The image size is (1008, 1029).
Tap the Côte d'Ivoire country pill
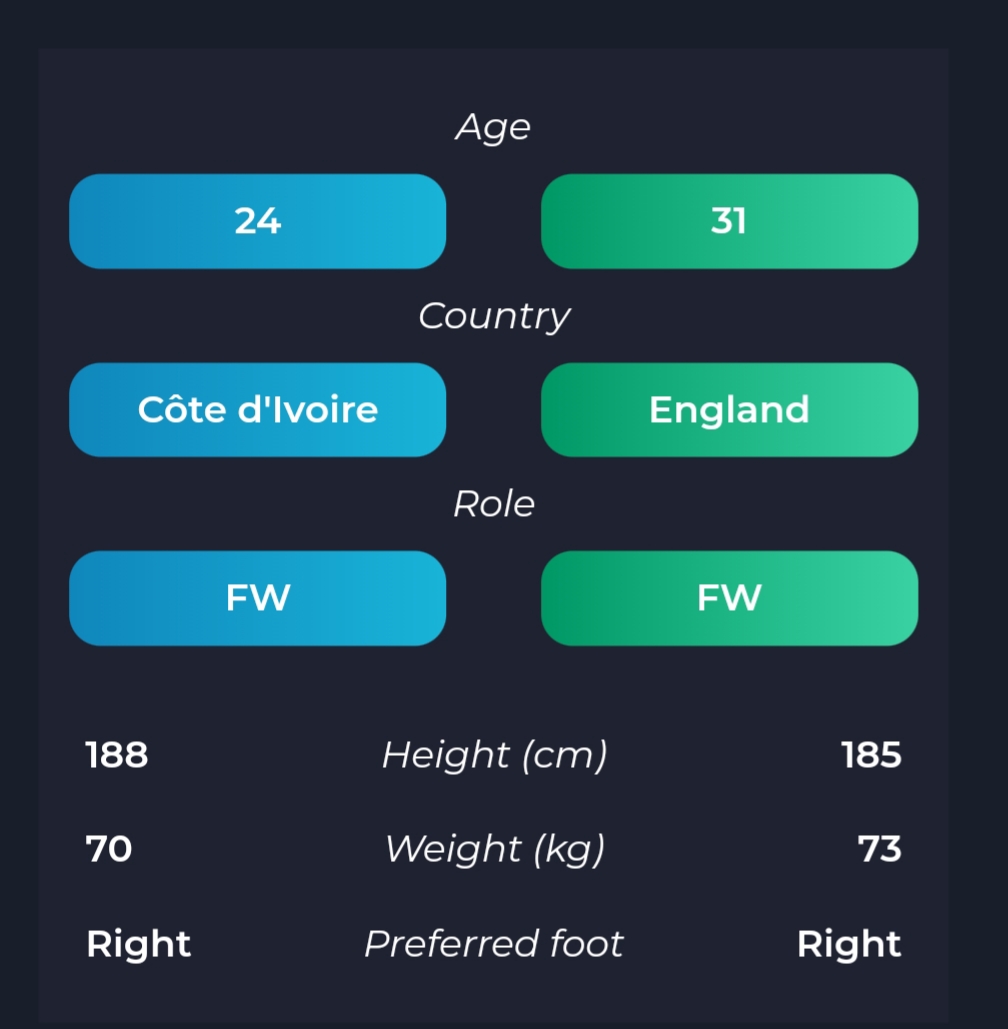coord(257,410)
